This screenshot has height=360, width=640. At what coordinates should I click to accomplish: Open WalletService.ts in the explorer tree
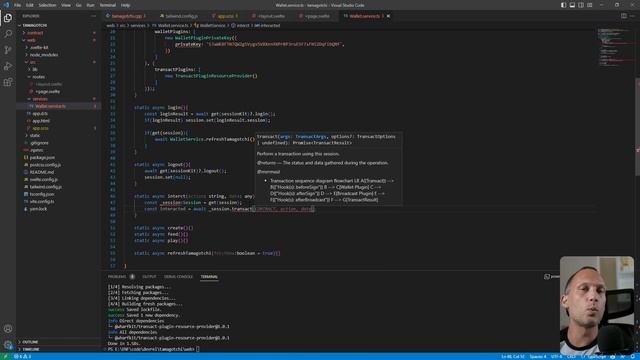58,106
